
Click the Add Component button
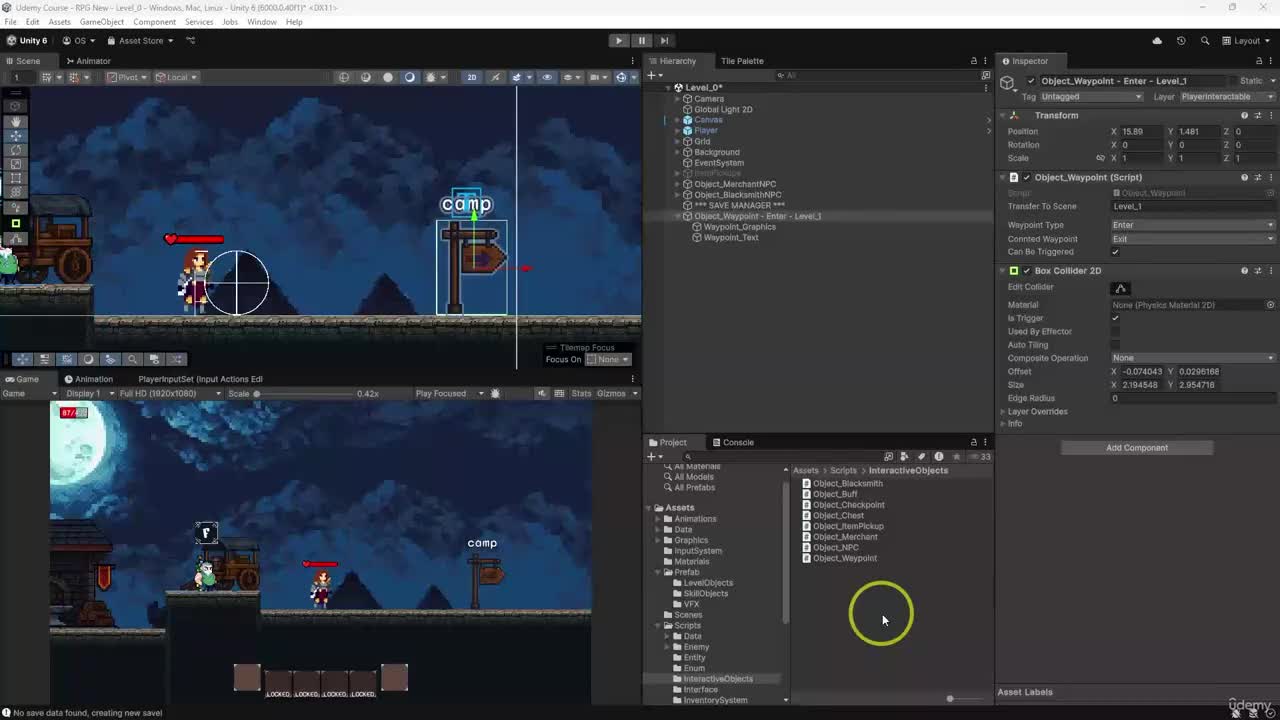point(1137,448)
